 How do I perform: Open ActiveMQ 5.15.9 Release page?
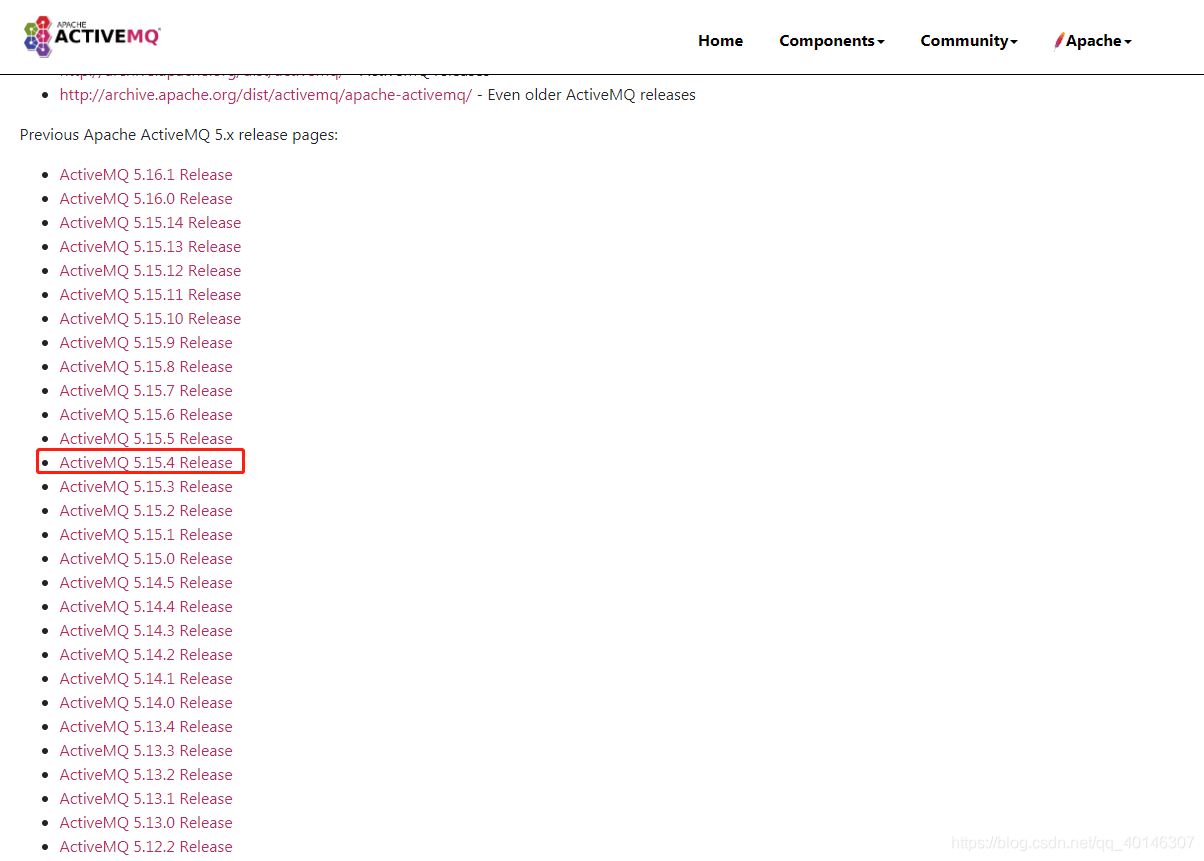[x=146, y=343]
